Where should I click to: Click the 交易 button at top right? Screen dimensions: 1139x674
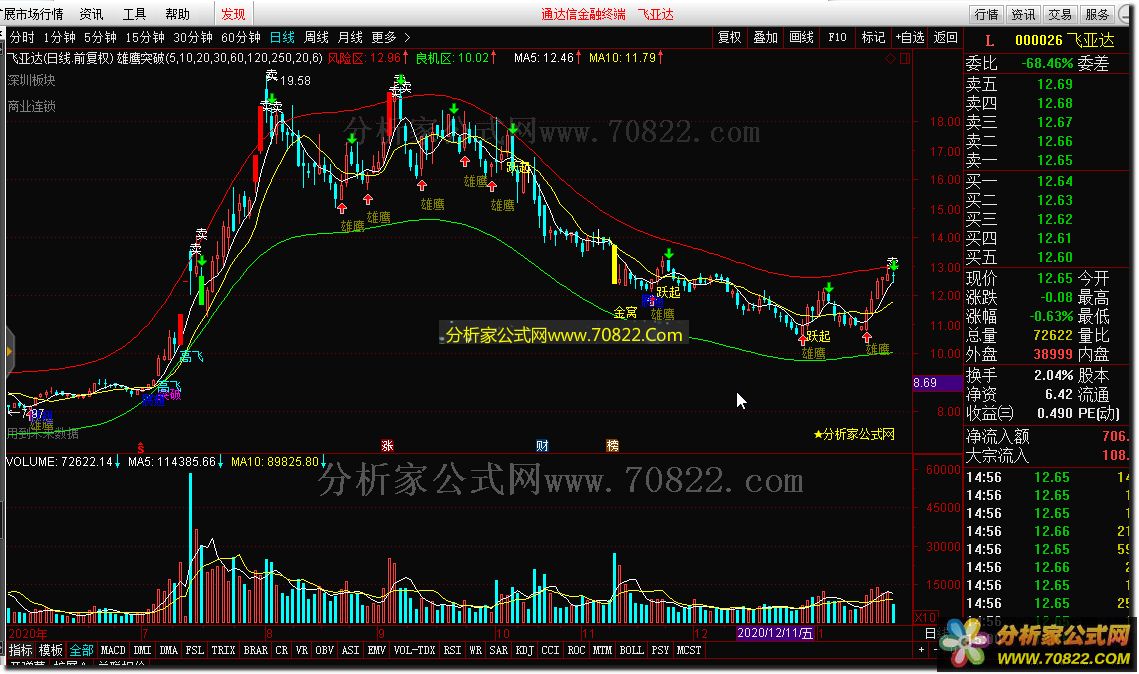pos(1060,14)
